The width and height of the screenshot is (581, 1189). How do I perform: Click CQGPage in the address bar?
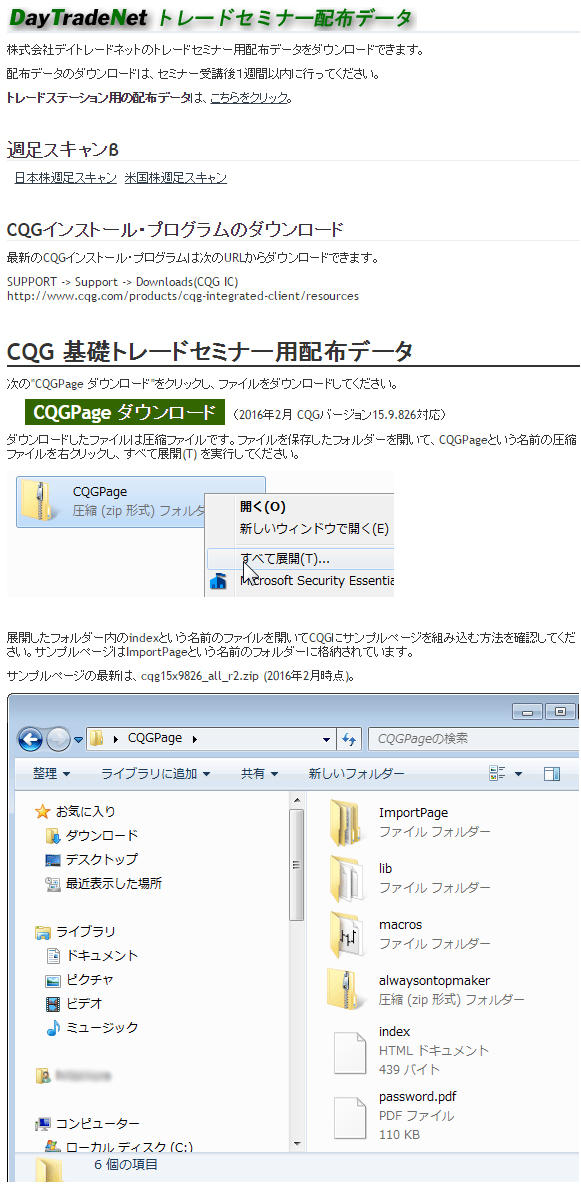156,738
